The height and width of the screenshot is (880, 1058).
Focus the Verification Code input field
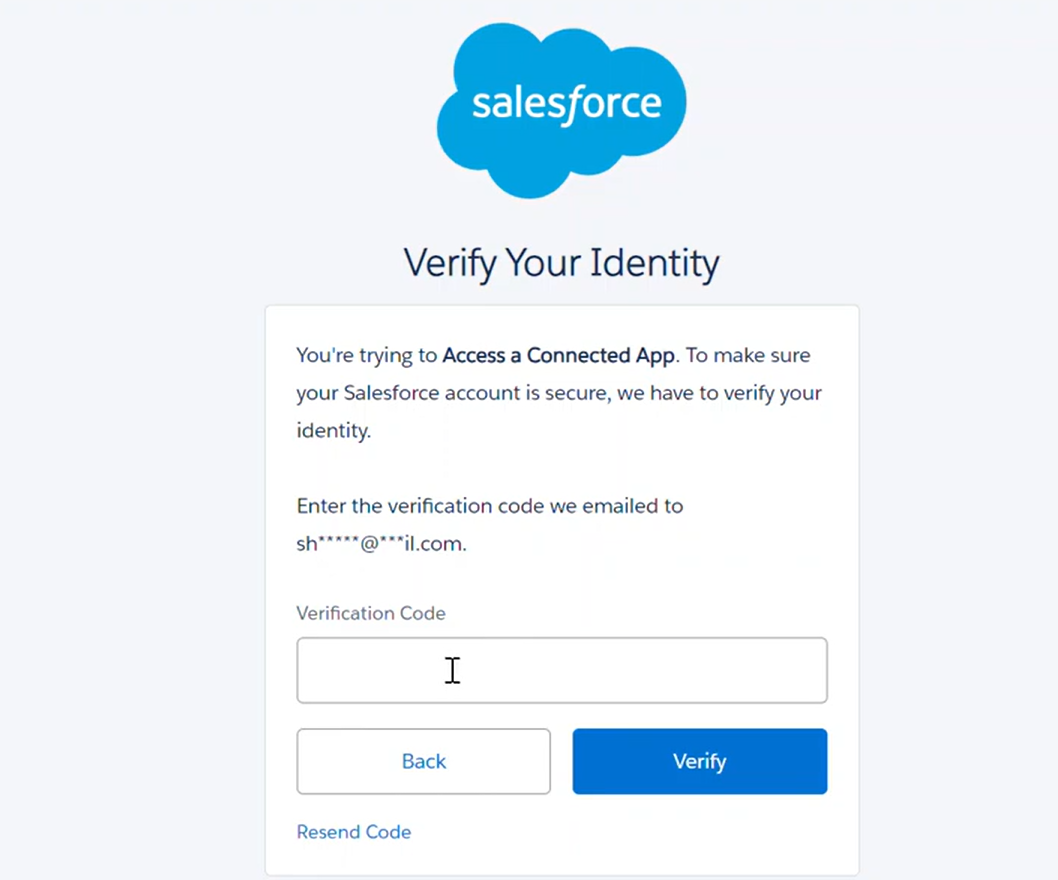(x=562, y=670)
